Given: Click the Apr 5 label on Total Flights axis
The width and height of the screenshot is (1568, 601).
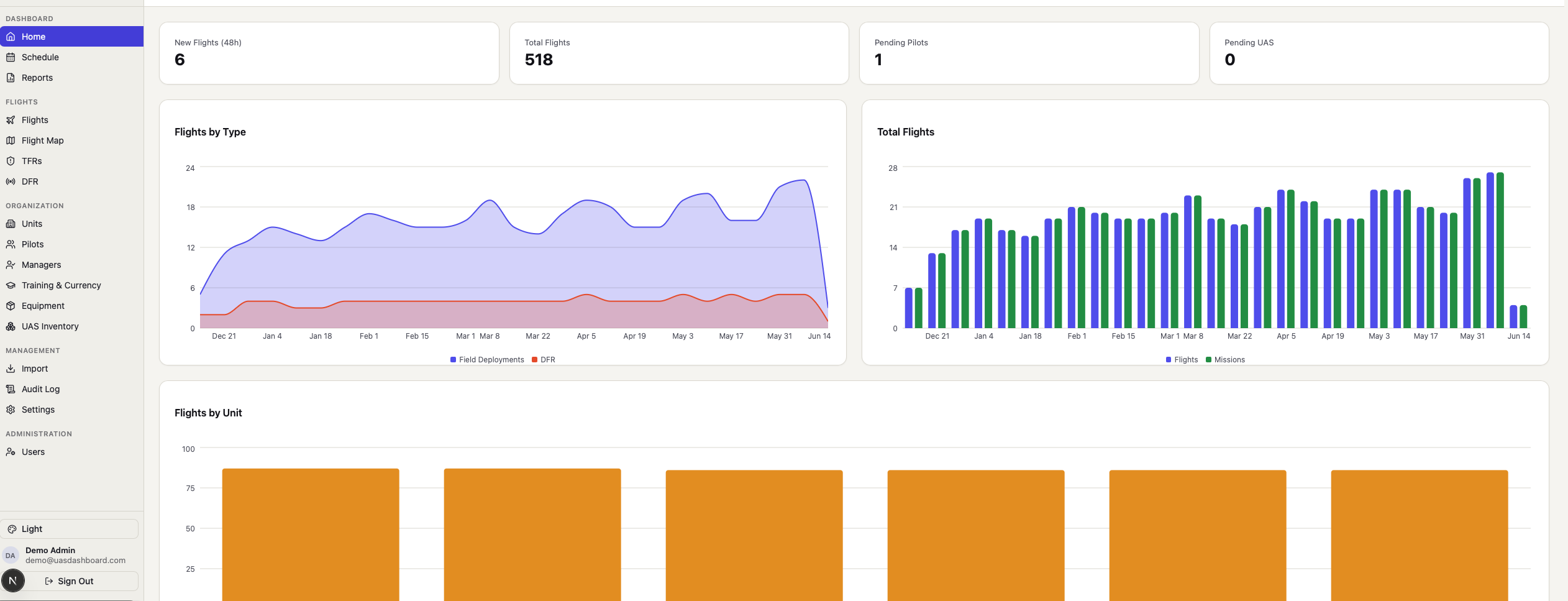Looking at the screenshot, I should pyautogui.click(x=1286, y=336).
